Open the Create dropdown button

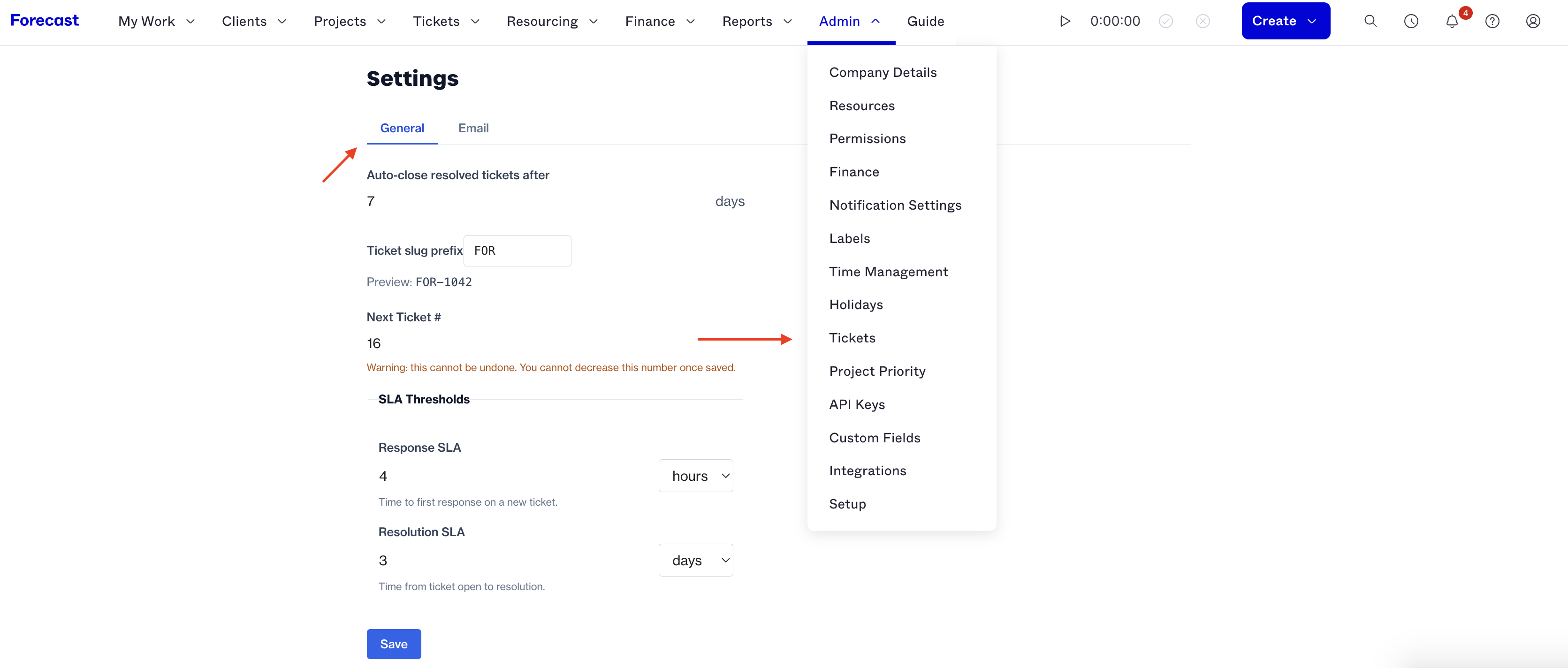point(1285,21)
